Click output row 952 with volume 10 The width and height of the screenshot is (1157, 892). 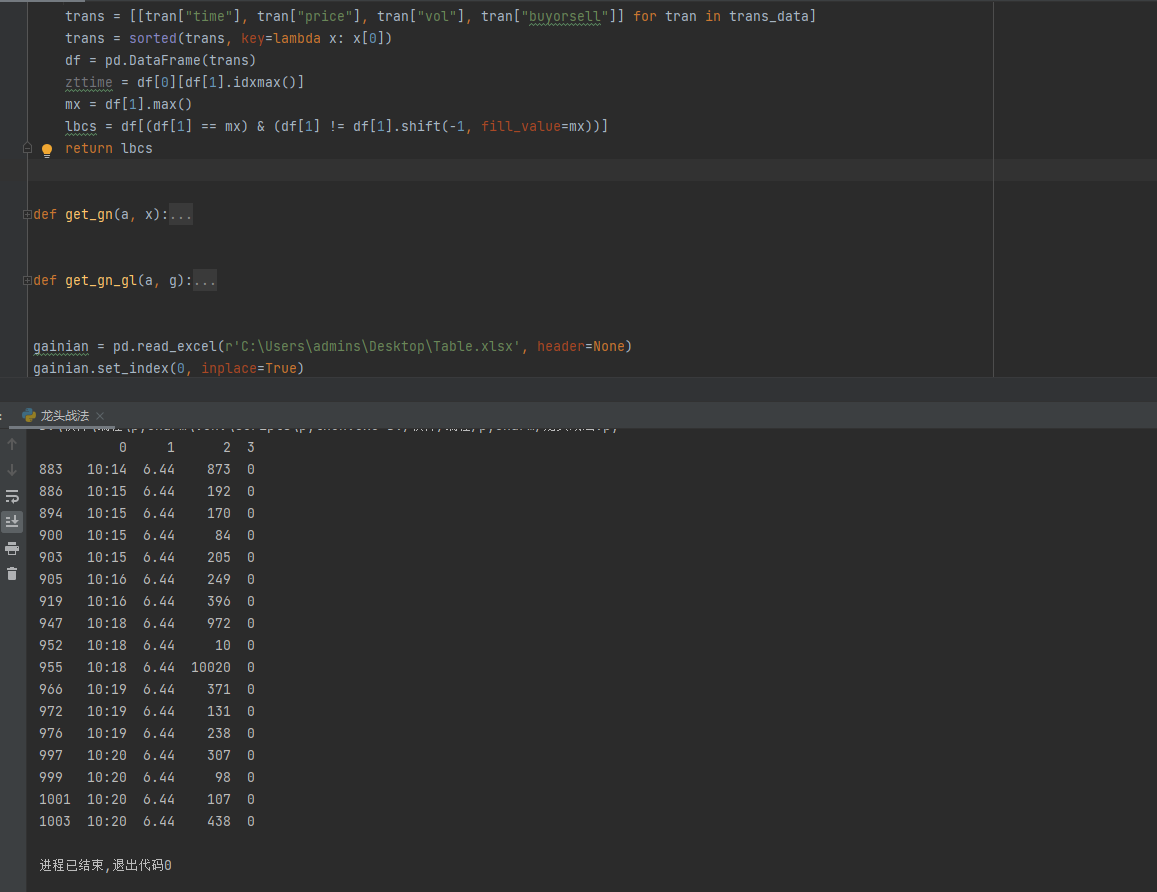pos(147,646)
